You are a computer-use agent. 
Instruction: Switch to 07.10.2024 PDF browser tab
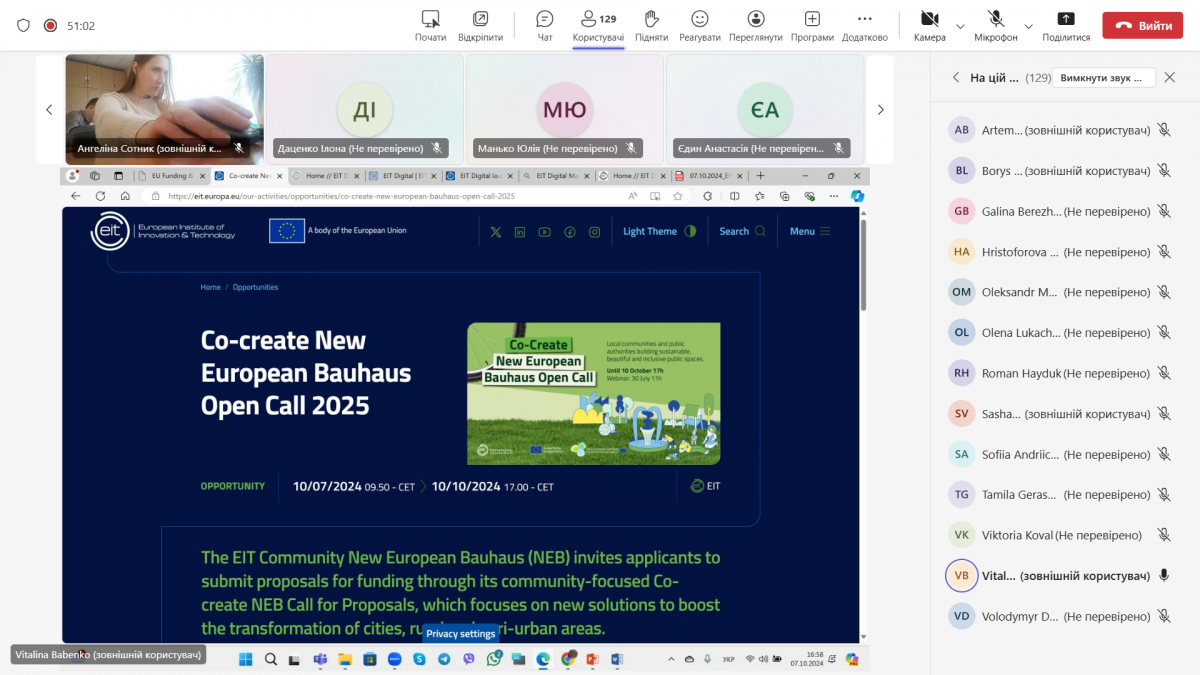tap(708, 176)
